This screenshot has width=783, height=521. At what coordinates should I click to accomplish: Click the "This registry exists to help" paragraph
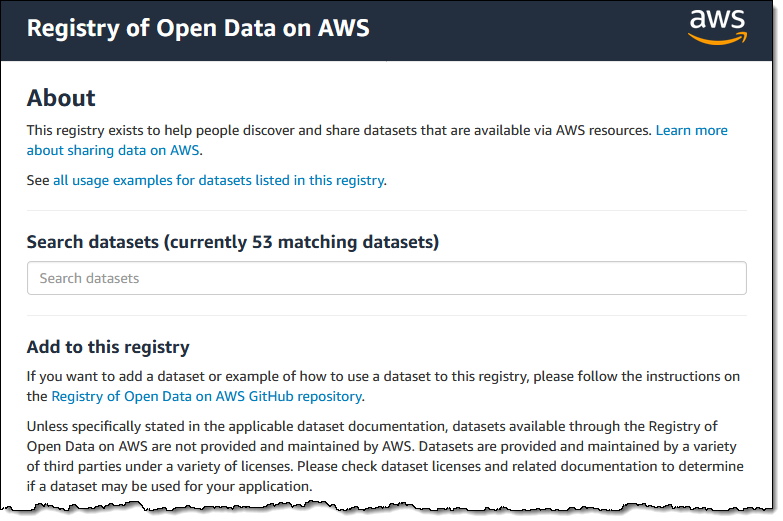[300, 131]
